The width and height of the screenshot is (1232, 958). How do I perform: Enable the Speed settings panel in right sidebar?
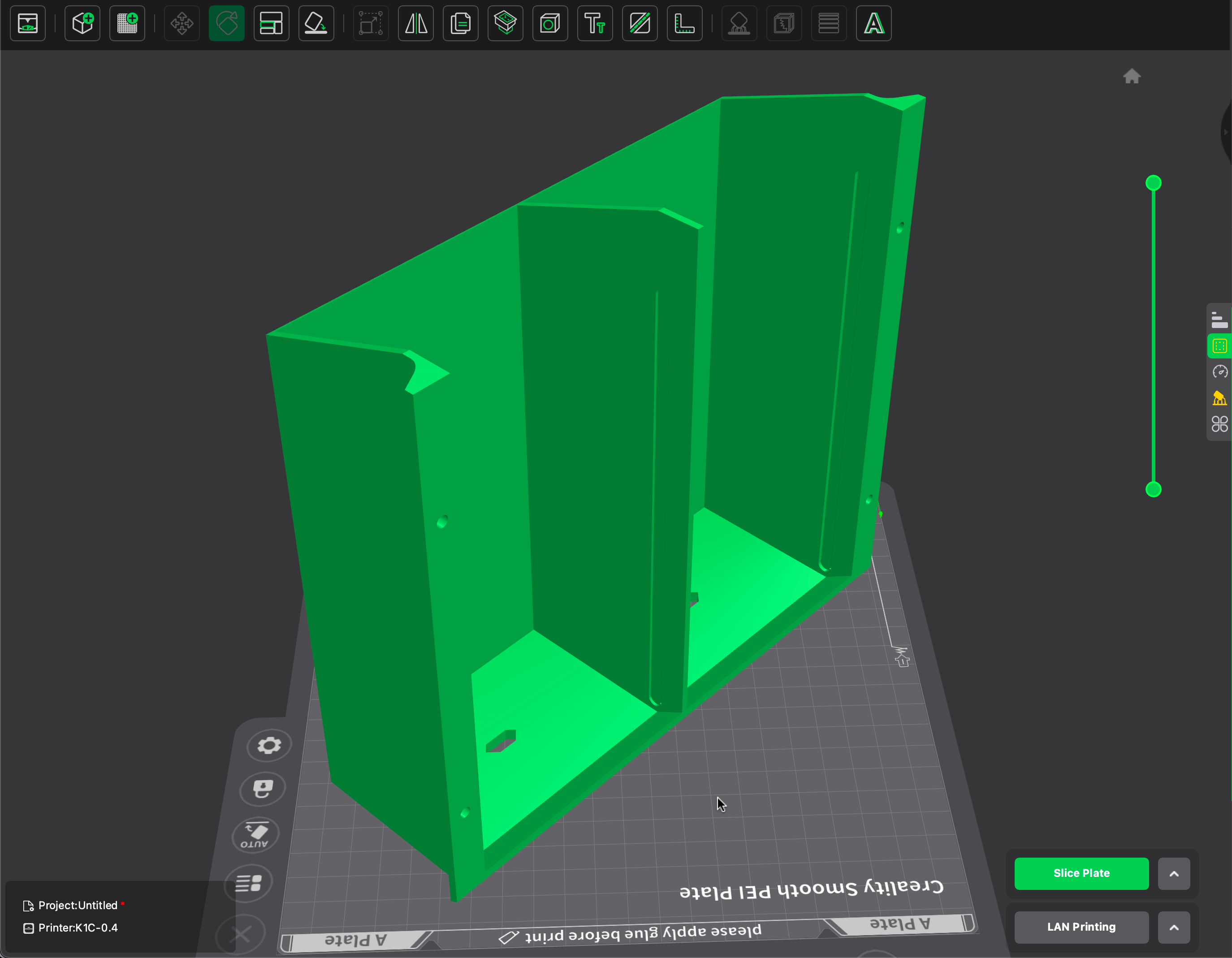[1219, 371]
